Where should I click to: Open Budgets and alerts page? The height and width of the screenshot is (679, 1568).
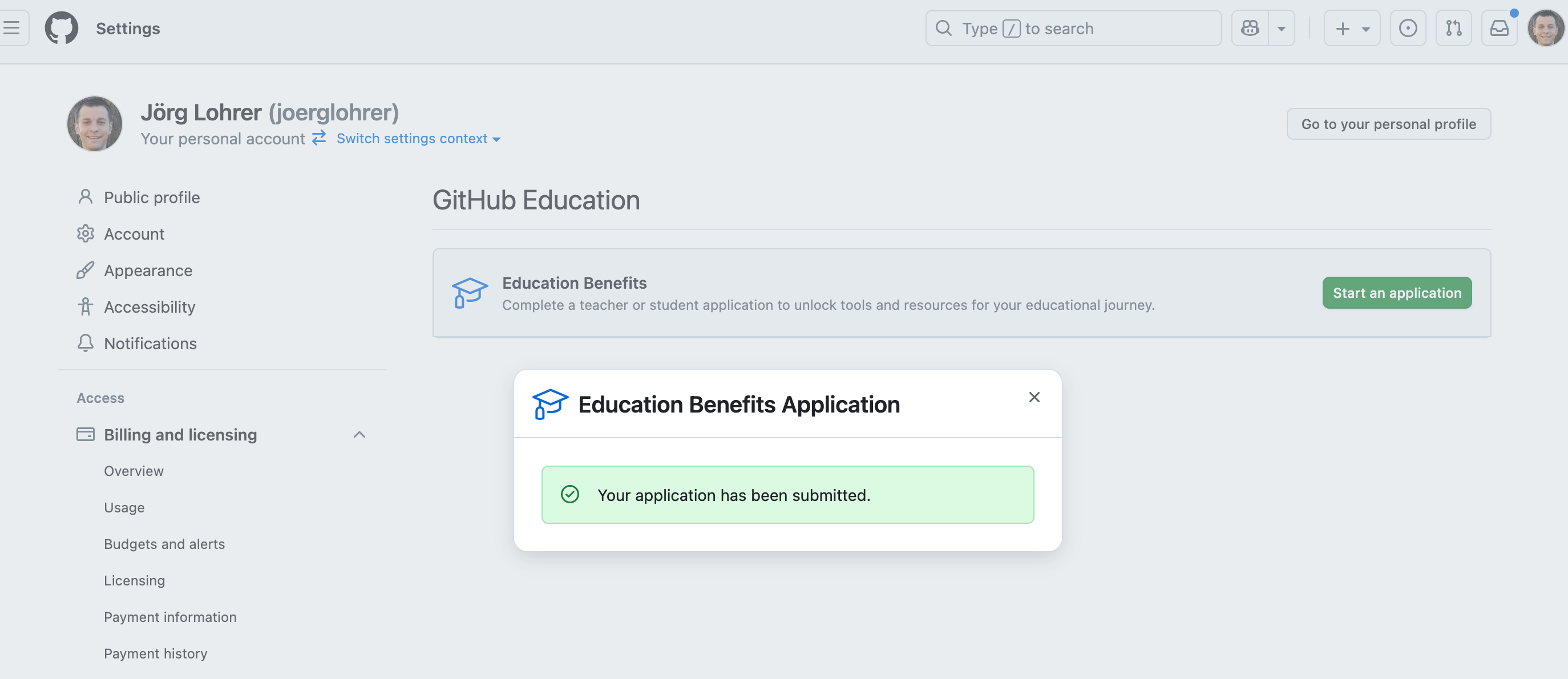pyautogui.click(x=164, y=544)
